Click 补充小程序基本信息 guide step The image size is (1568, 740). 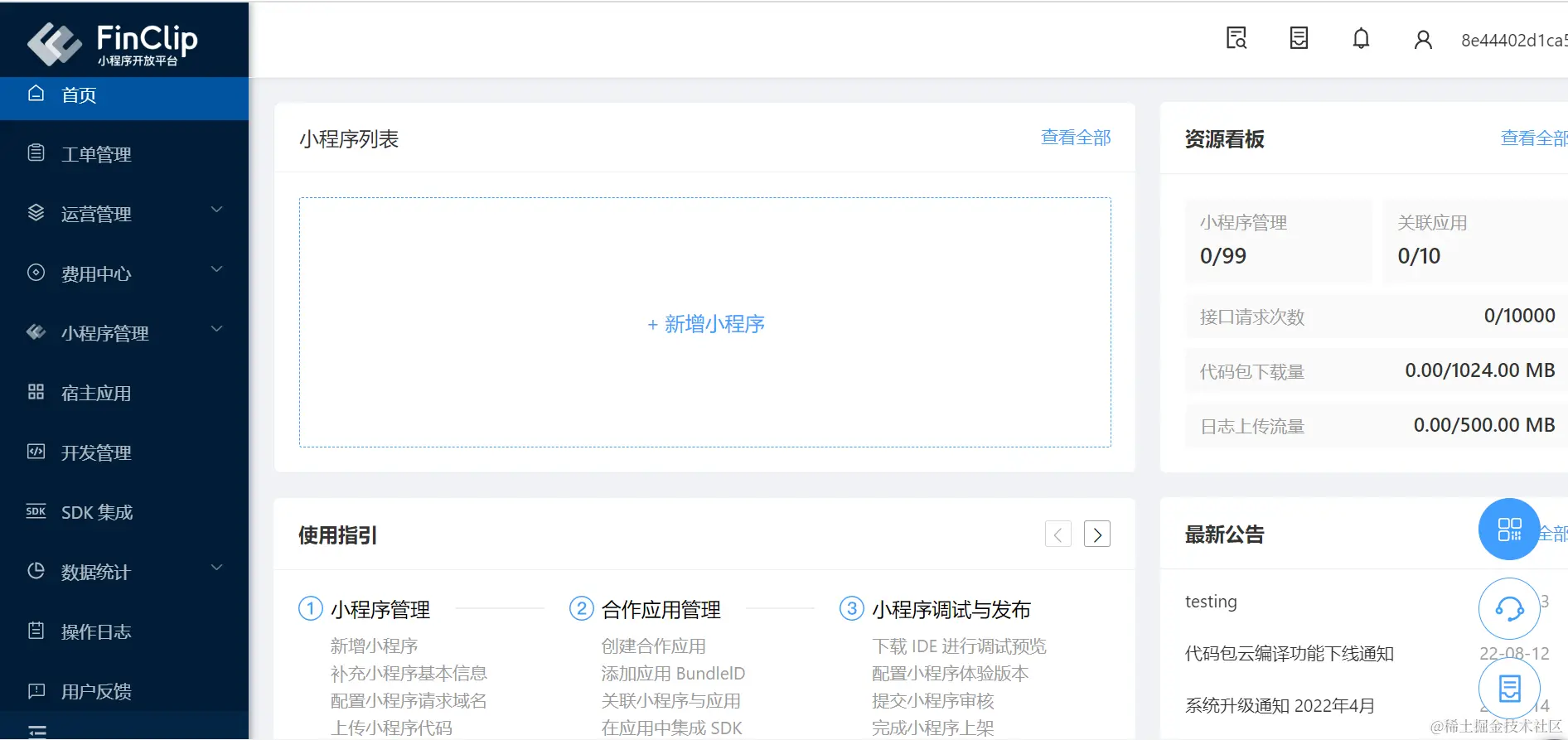[409, 673]
